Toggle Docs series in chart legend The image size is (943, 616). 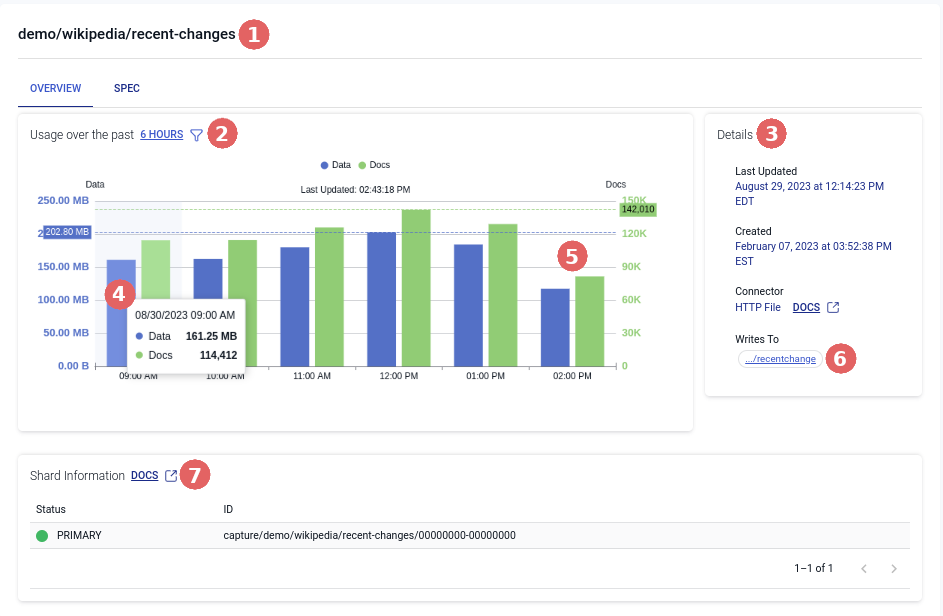[x=375, y=164]
